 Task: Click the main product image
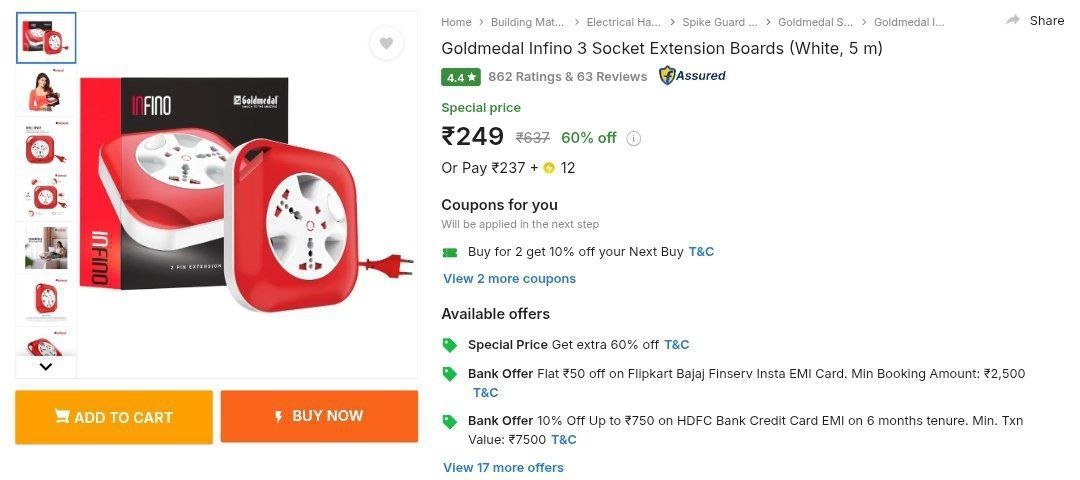247,195
